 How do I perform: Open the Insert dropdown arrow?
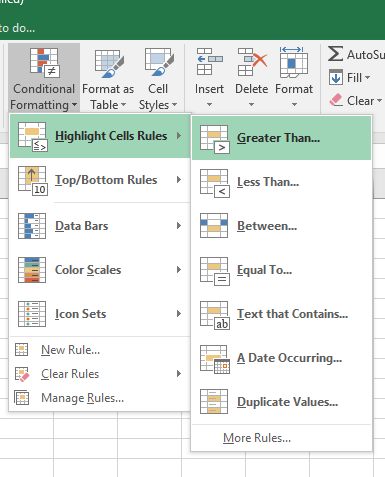tap(209, 104)
